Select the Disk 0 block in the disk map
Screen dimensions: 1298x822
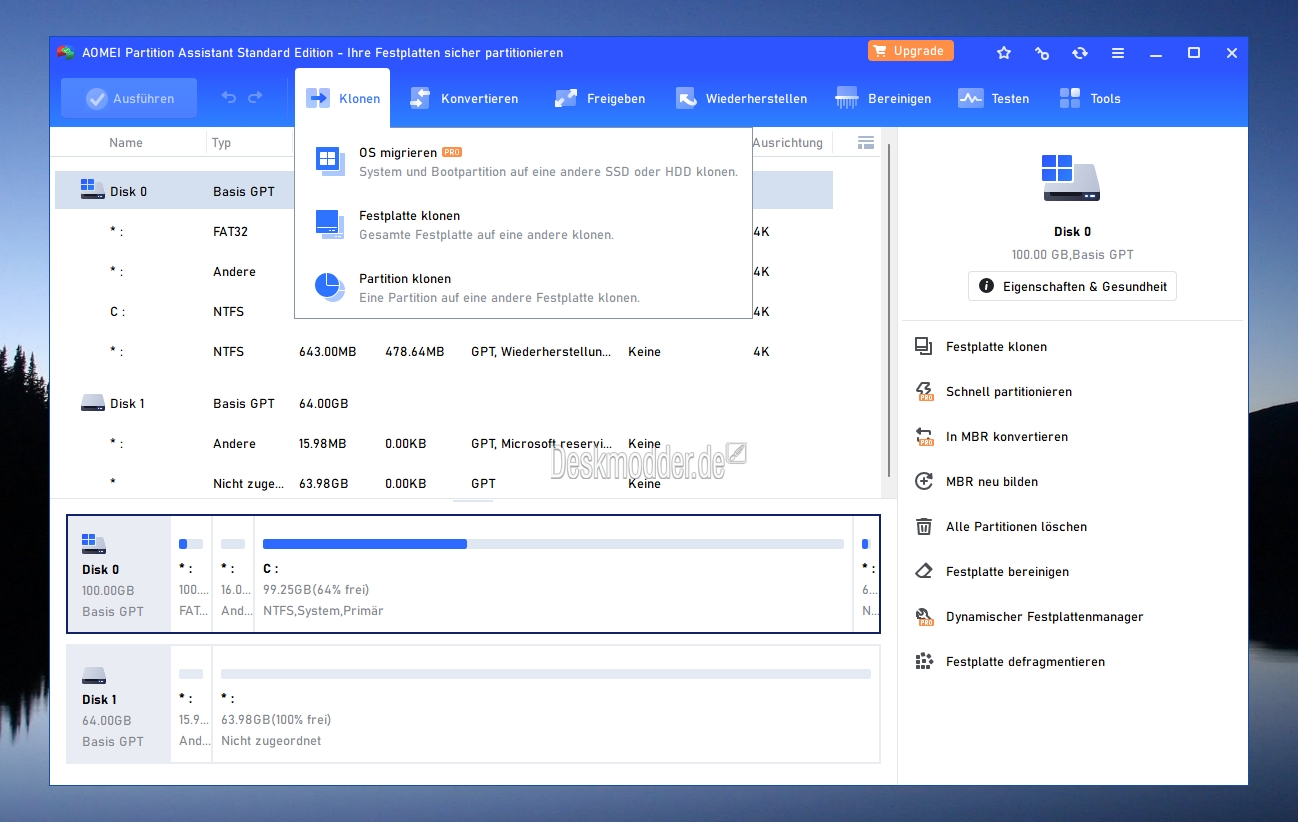[119, 574]
